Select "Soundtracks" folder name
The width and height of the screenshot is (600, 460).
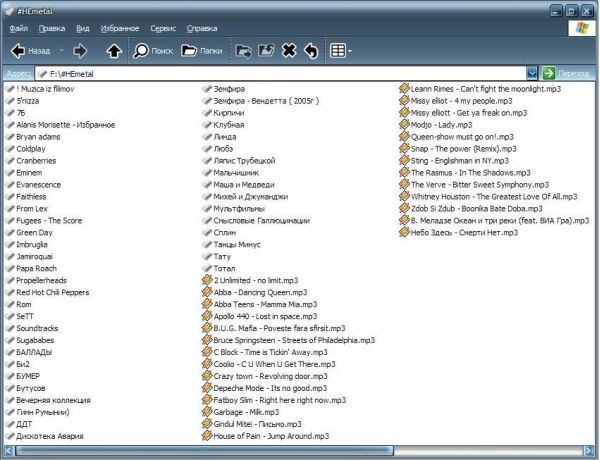[x=37, y=328]
